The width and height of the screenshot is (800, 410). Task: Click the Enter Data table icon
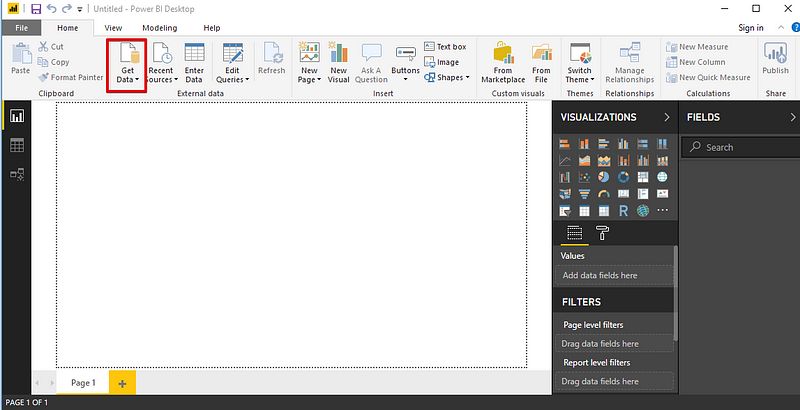(194, 53)
